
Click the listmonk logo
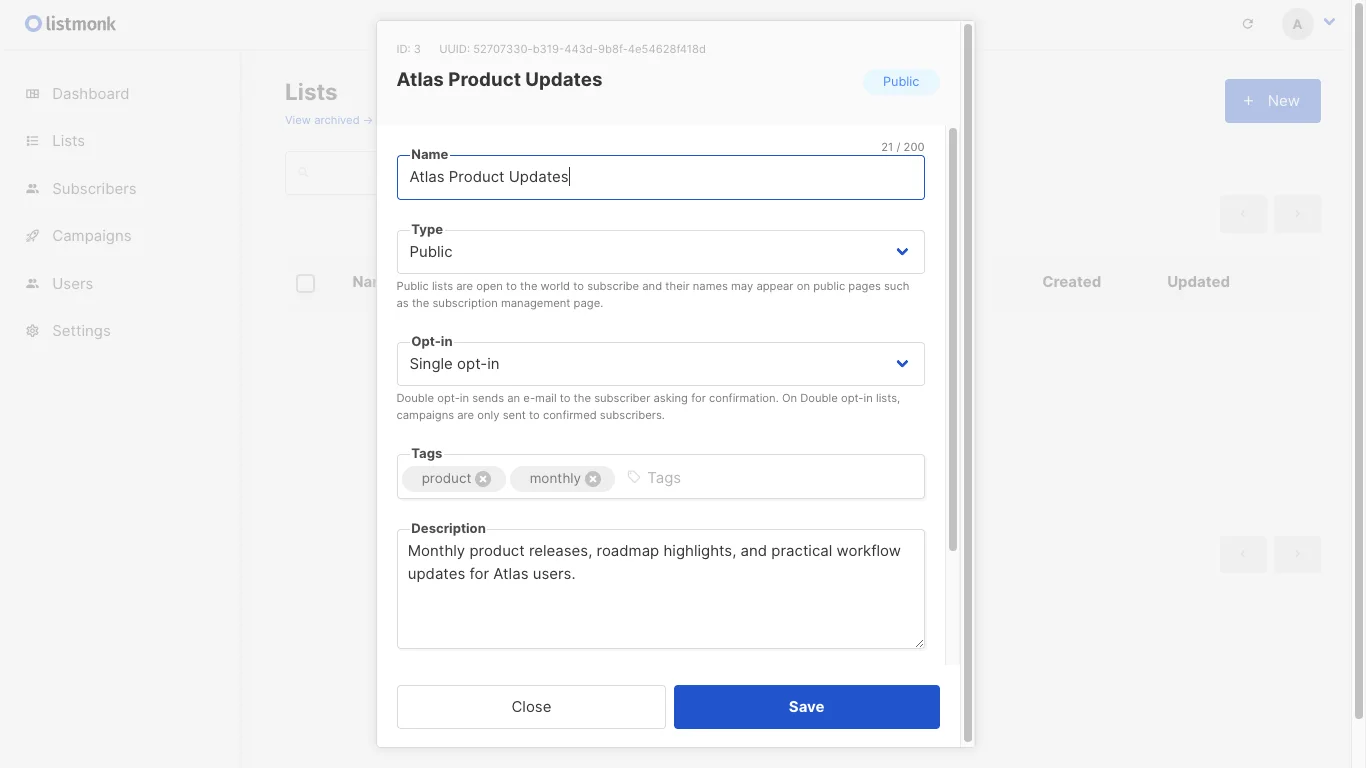point(70,23)
